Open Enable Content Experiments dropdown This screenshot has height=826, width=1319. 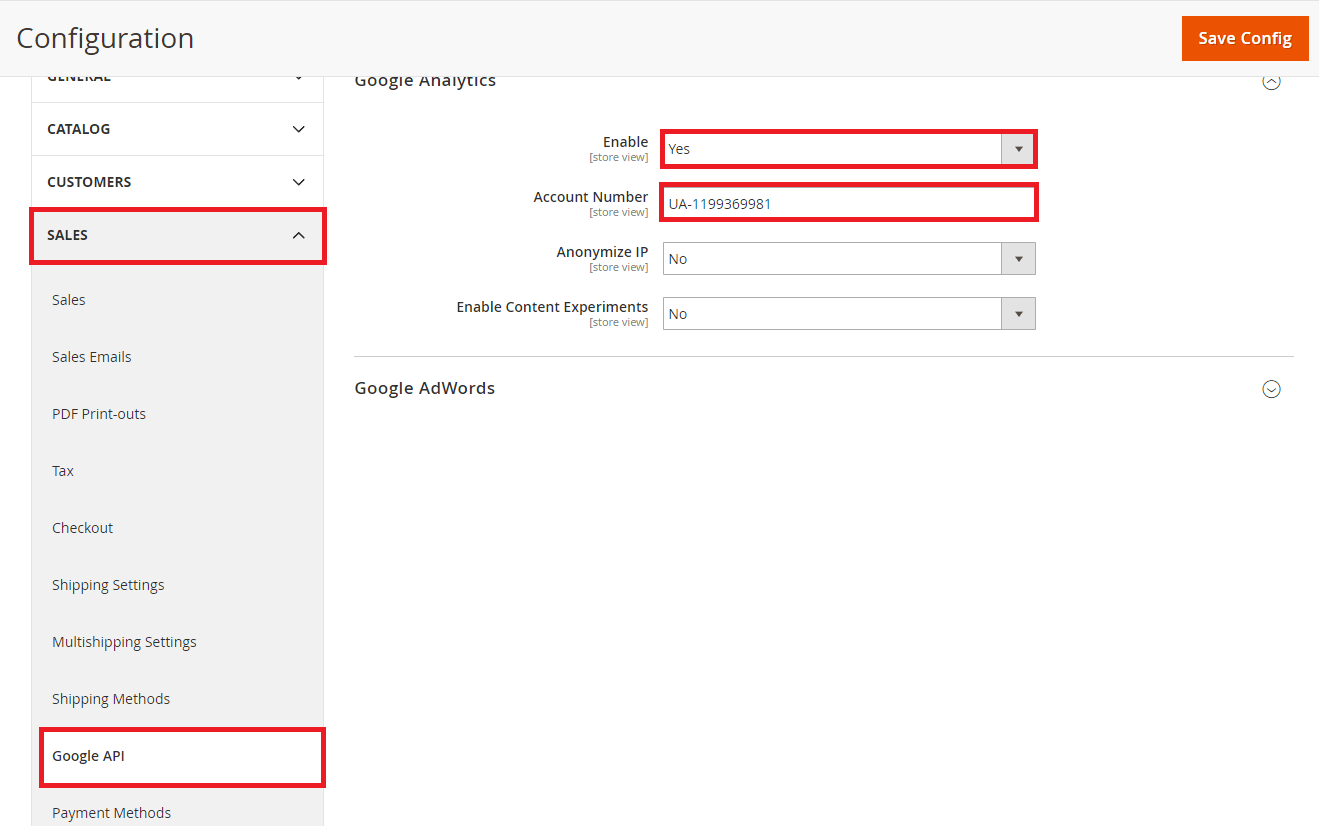(849, 314)
